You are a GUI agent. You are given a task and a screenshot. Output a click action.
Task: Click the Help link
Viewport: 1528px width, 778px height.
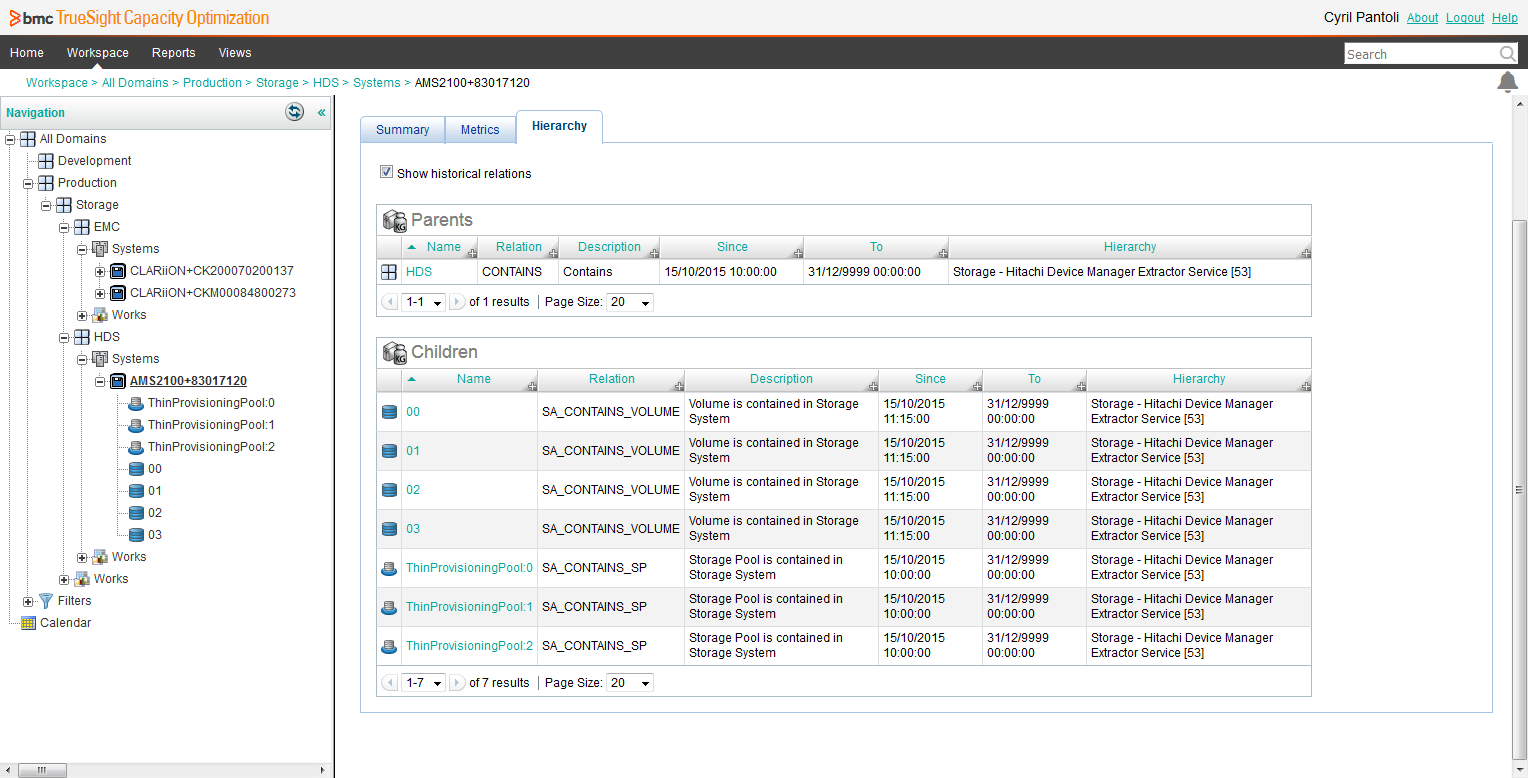click(1505, 18)
